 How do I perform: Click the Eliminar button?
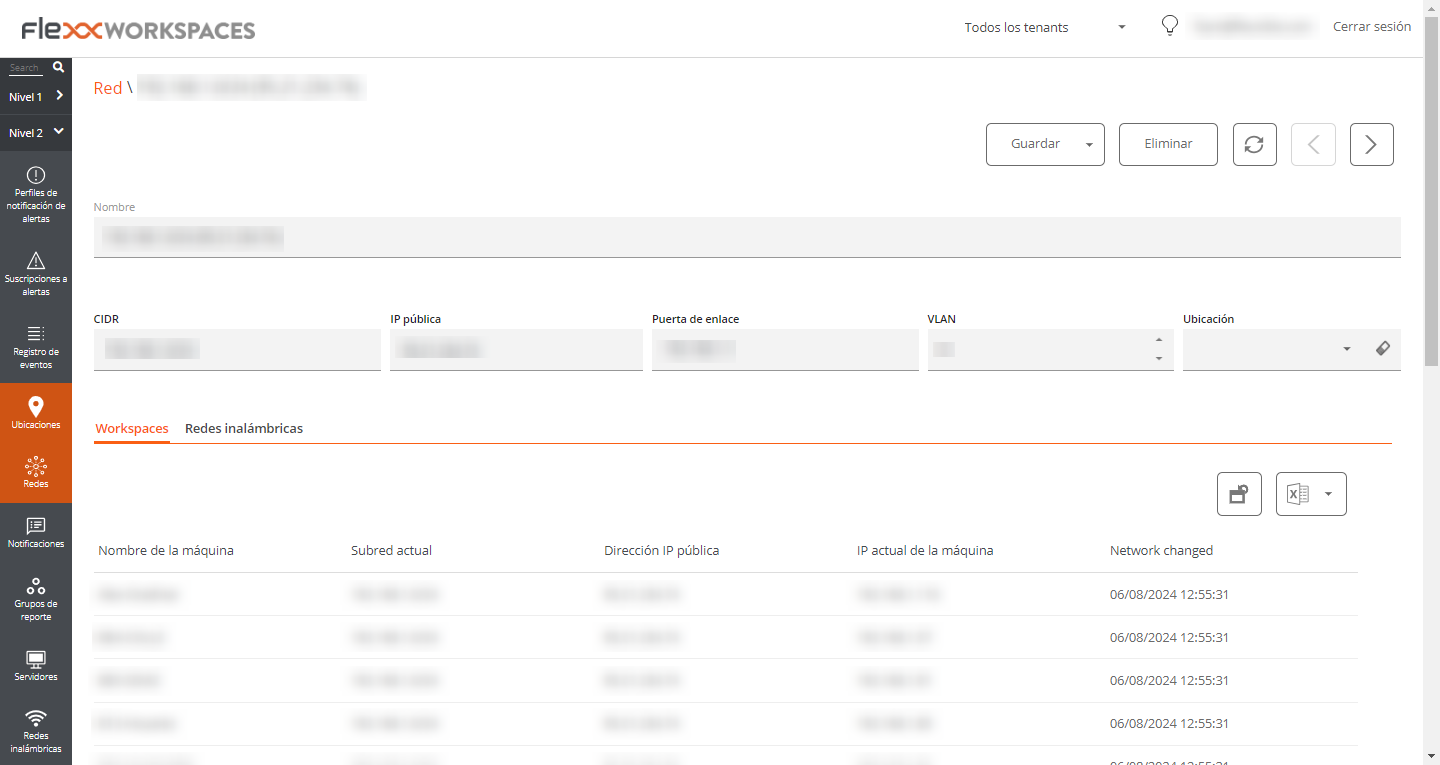(1168, 144)
